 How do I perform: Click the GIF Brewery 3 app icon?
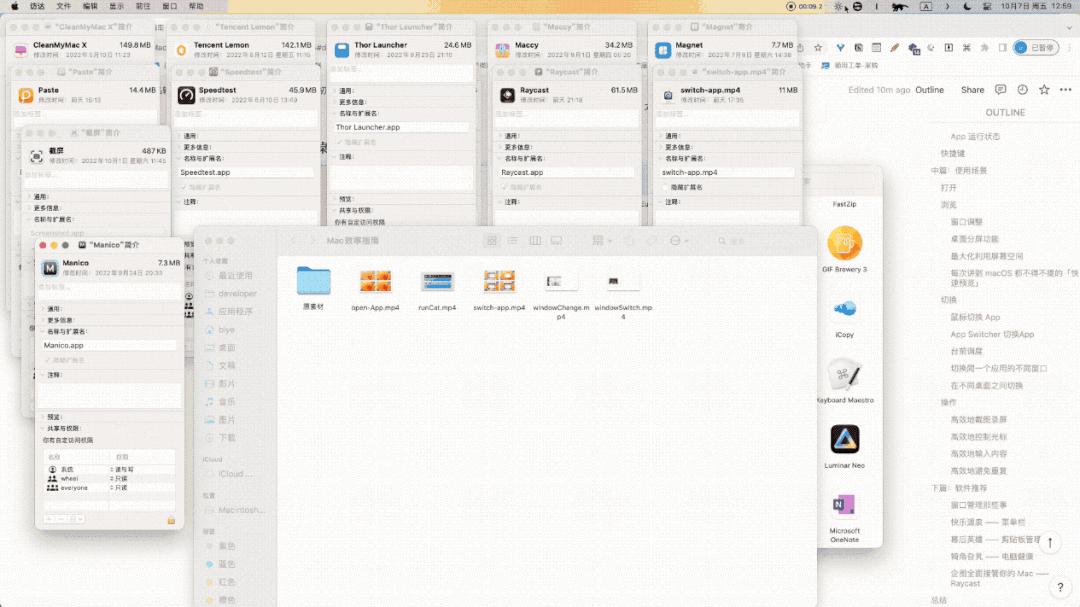coord(844,244)
